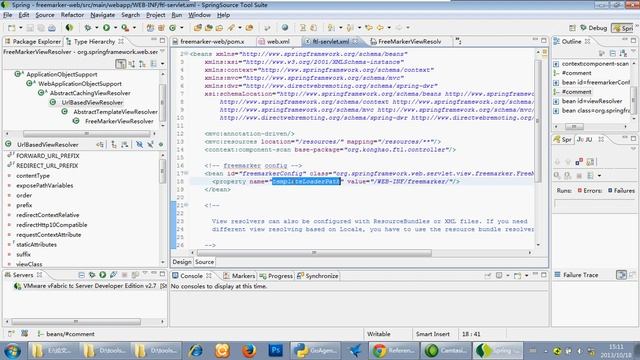Click Show Type Hierarchy button in hierarchy view
Screen dimensions: 640x360
(x=120, y=64)
